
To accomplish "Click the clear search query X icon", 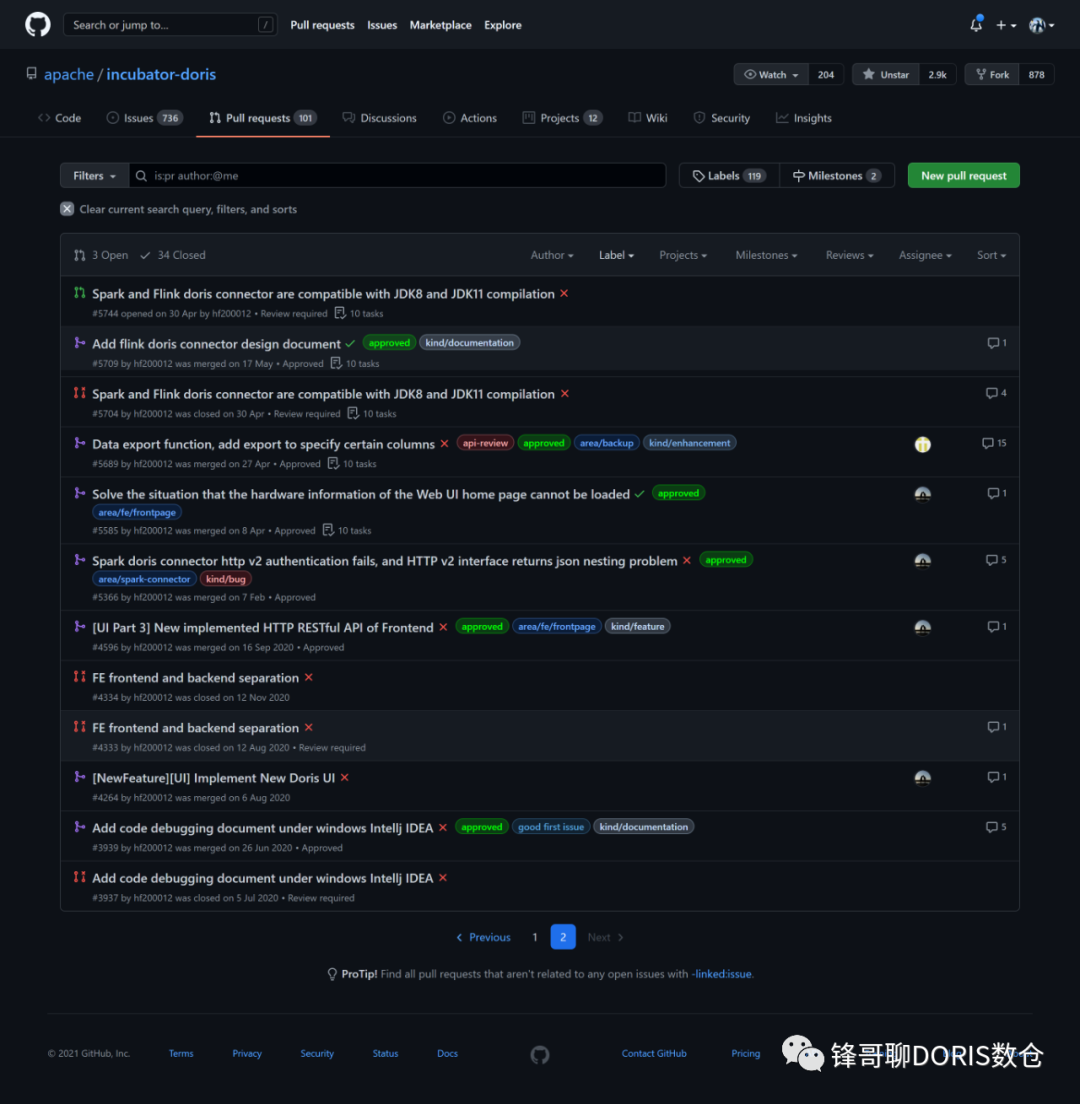I will 67,209.
